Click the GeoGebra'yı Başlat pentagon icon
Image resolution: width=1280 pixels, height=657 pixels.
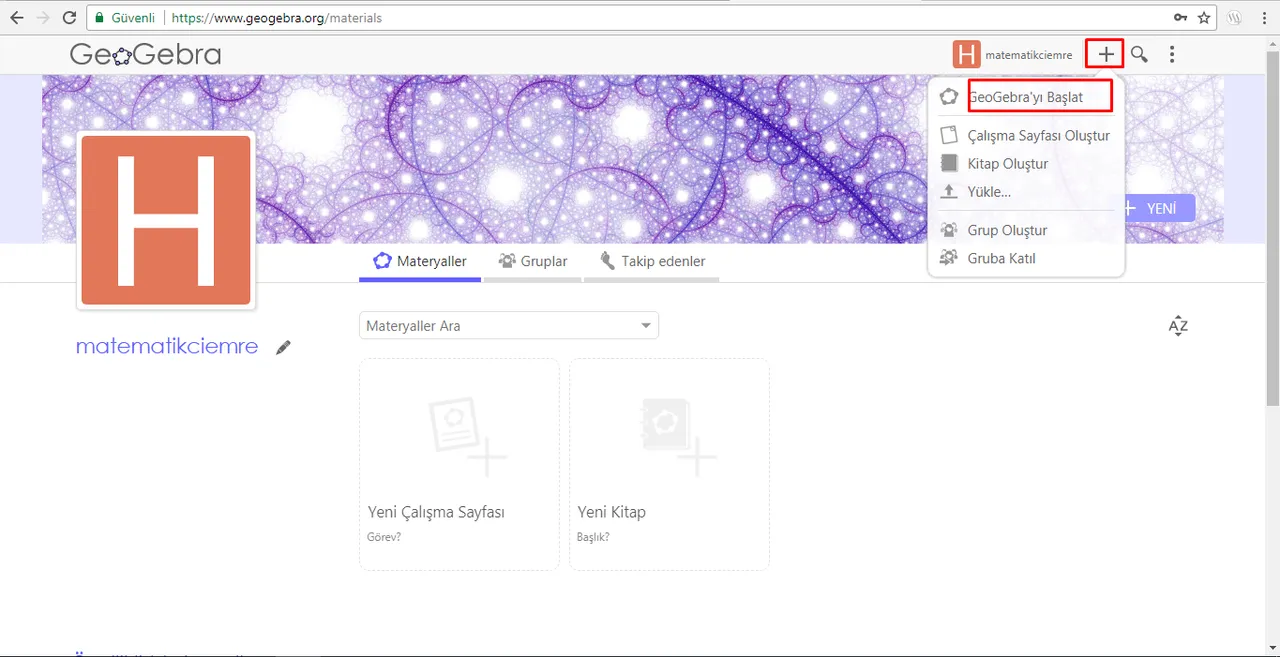tap(949, 97)
